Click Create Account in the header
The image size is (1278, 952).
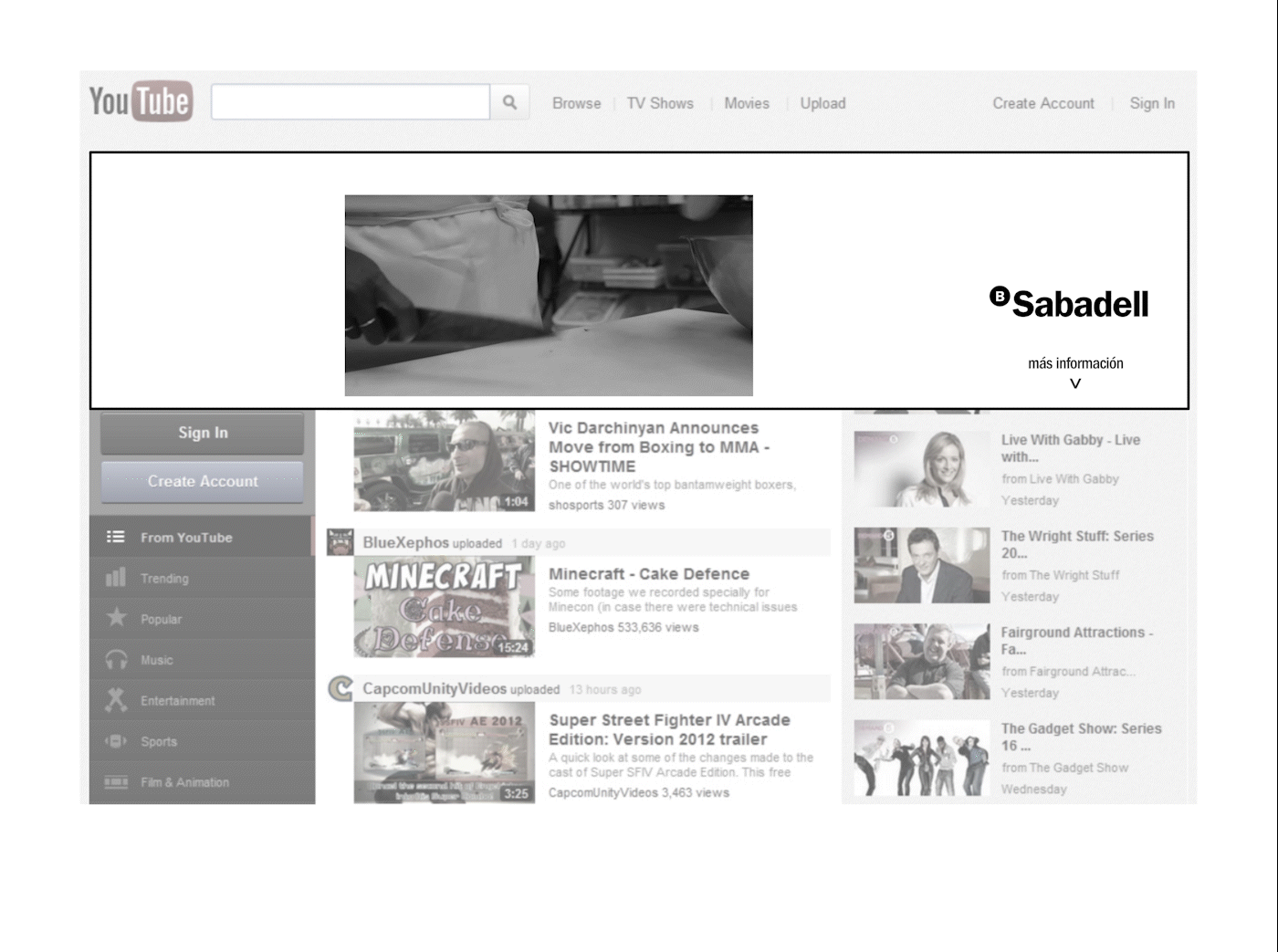tap(1043, 103)
